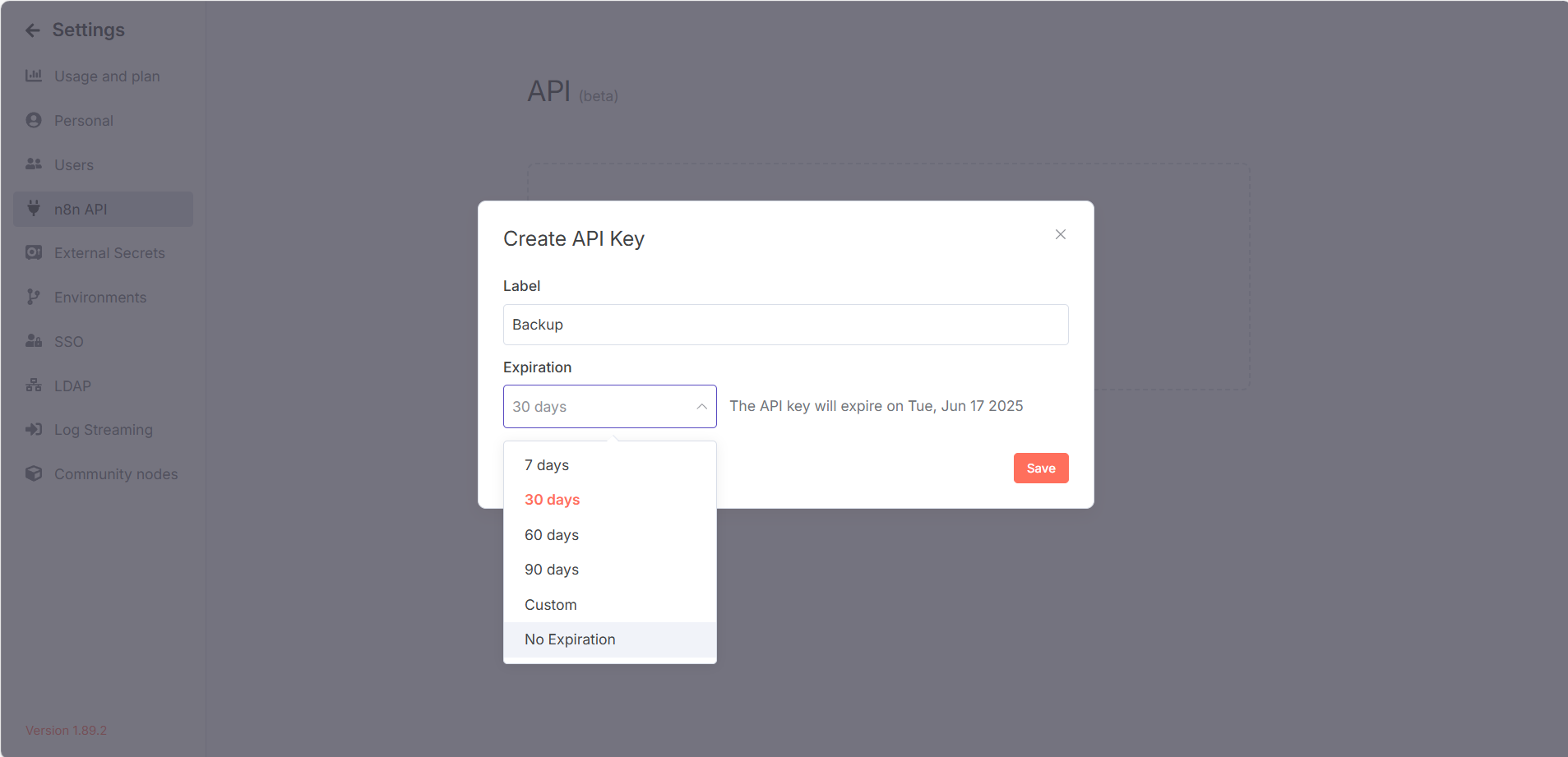Screen dimensions: 1568x757
Task: Open the External Secrets vault icon
Action: pyautogui.click(x=34, y=252)
